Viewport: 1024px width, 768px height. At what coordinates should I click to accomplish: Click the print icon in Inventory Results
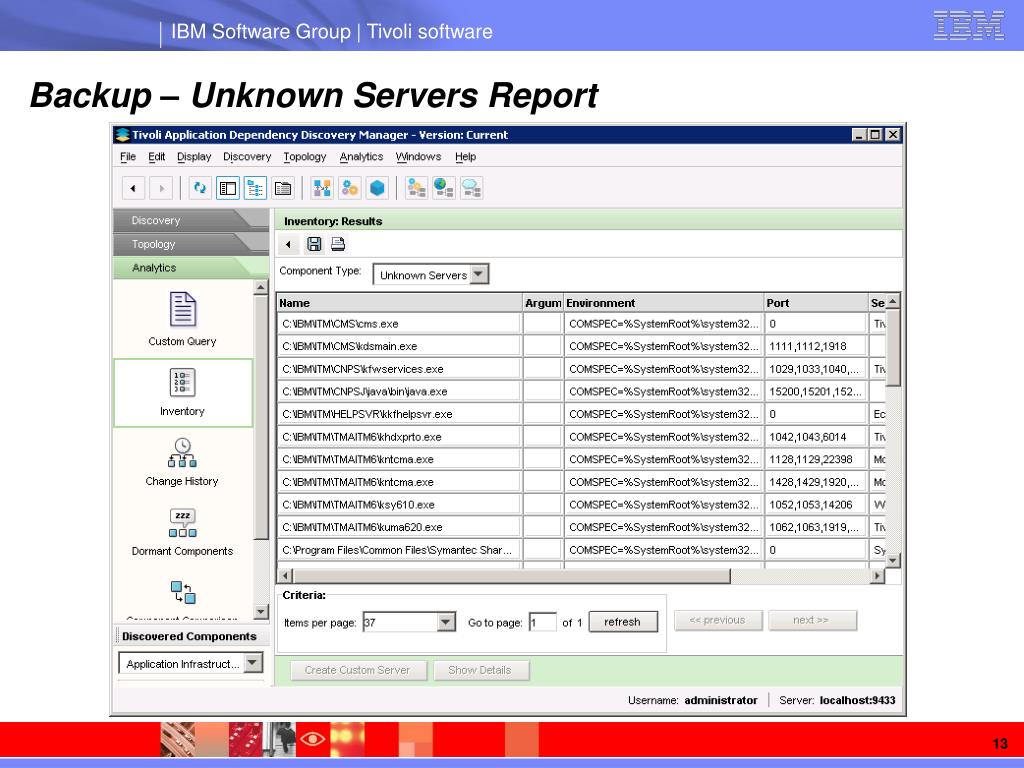pyautogui.click(x=338, y=244)
